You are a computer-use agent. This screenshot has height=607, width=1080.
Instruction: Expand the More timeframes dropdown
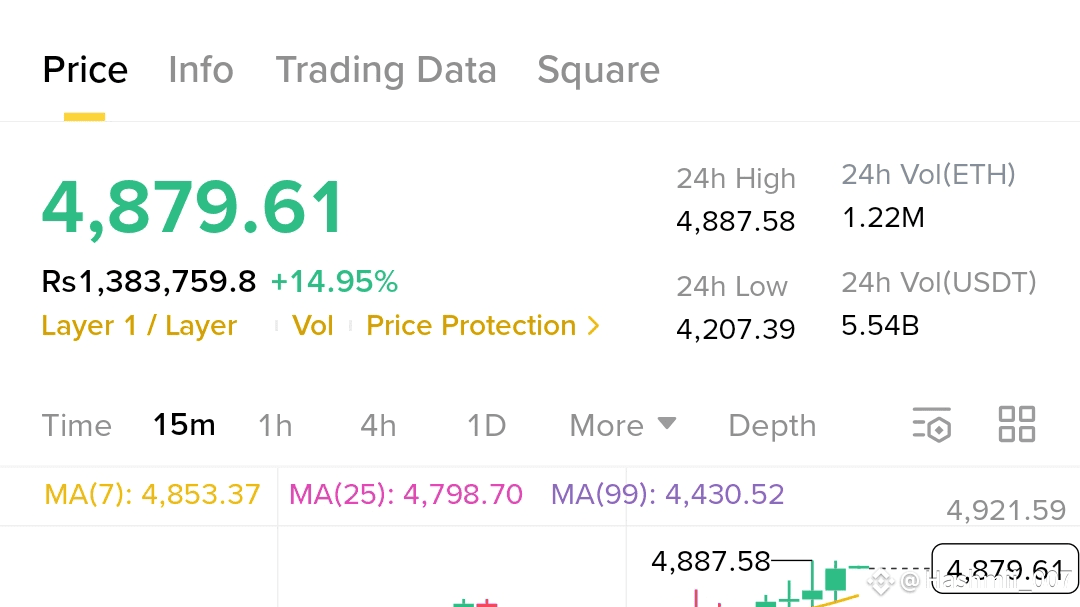[622, 425]
